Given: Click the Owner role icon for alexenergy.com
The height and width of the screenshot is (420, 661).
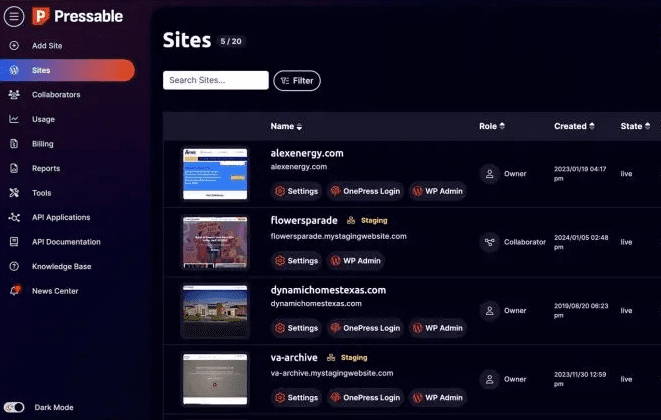Looking at the screenshot, I should [489, 174].
